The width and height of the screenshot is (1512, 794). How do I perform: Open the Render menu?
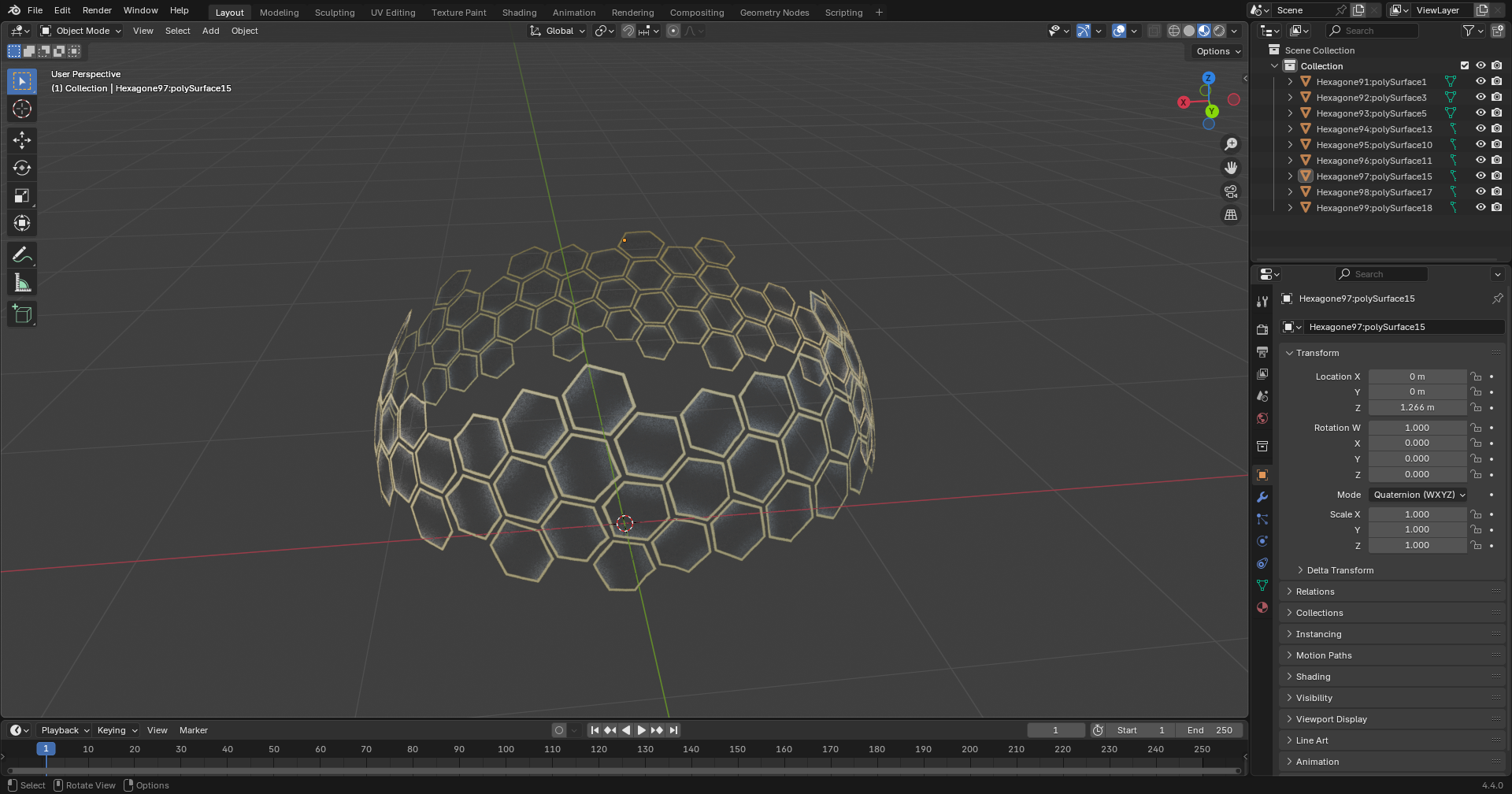[97, 10]
